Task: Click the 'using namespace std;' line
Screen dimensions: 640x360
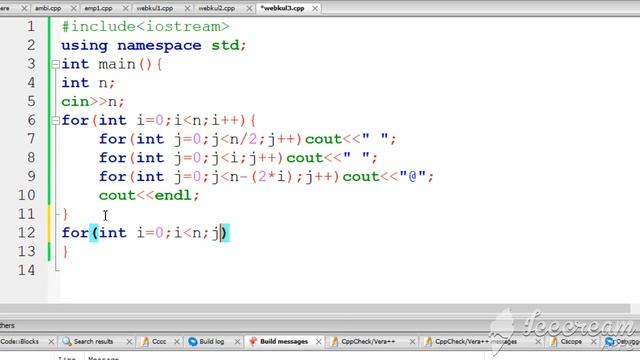Action: tap(154, 46)
